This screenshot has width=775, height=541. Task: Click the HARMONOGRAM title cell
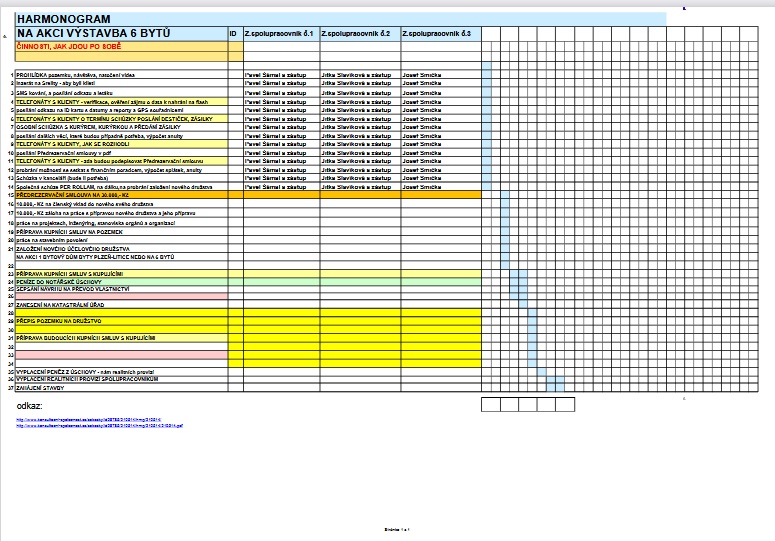coord(341,19)
